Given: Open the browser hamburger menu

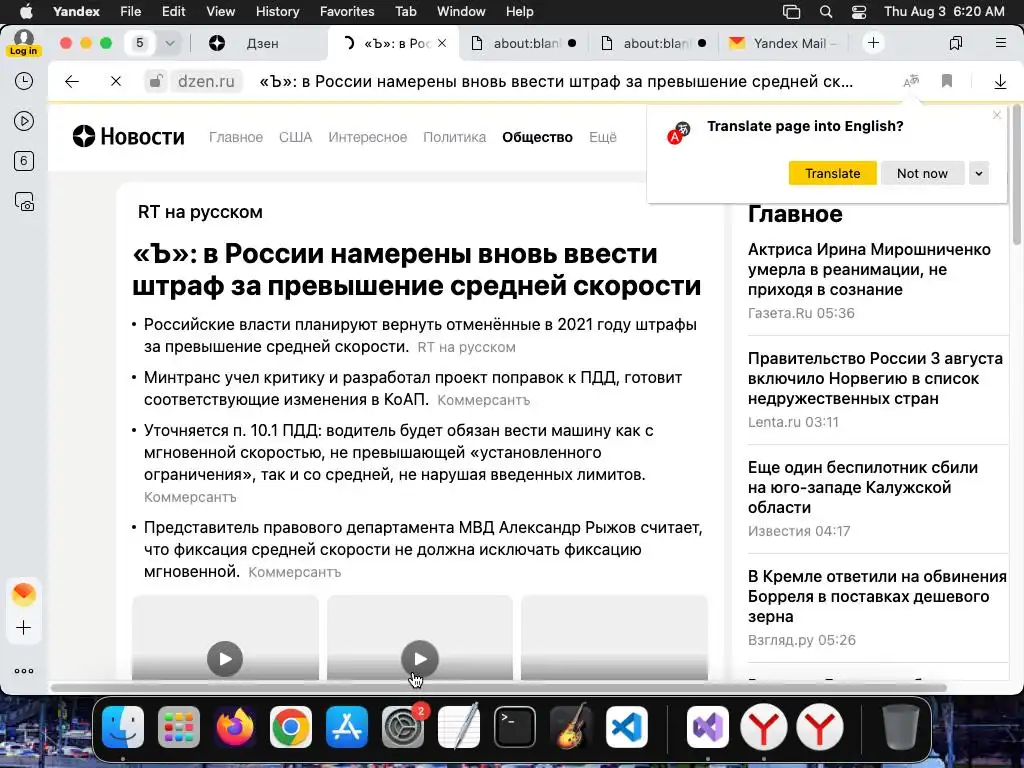Looking at the screenshot, I should point(1000,43).
